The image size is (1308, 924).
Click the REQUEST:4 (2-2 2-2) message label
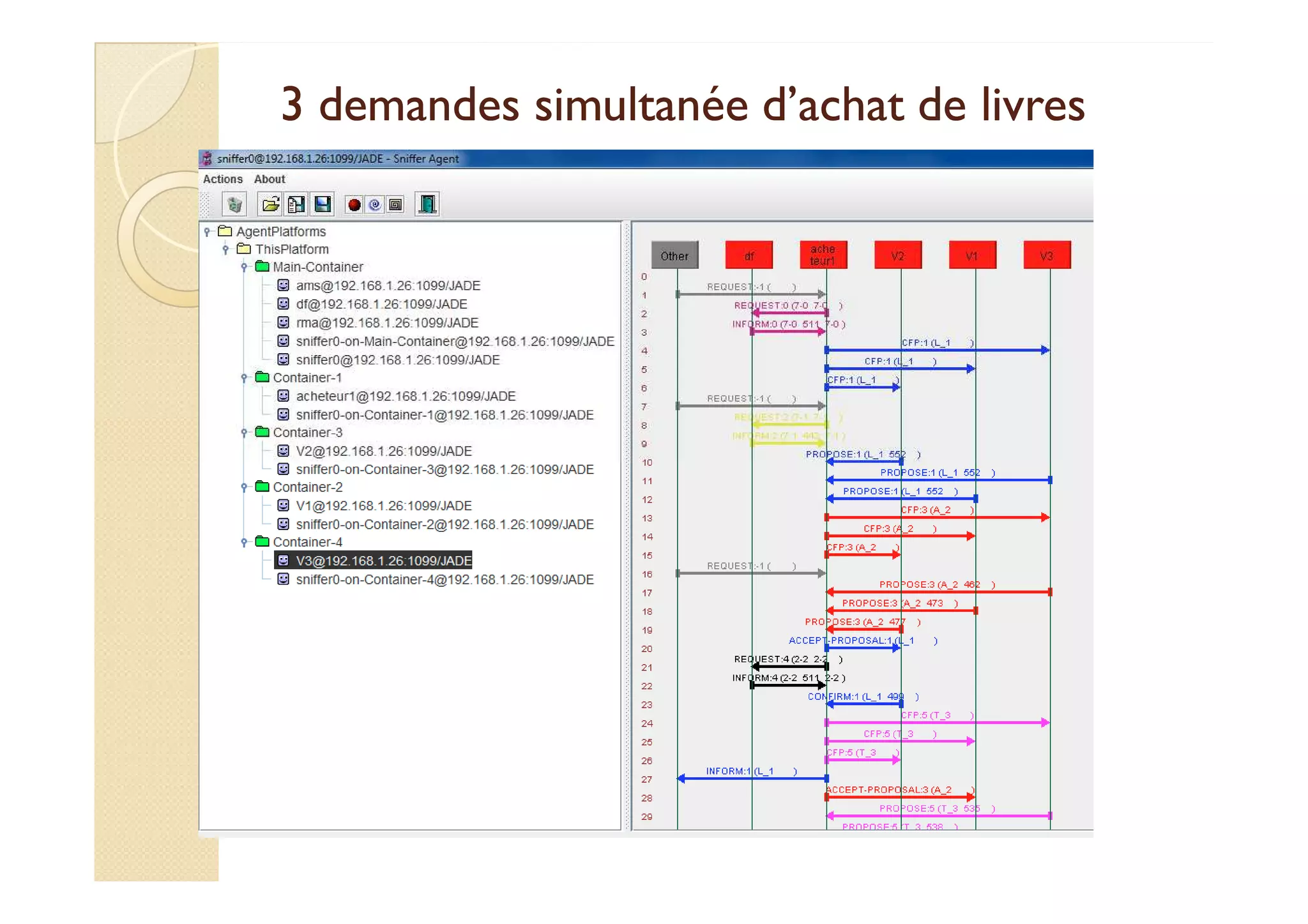point(788,659)
